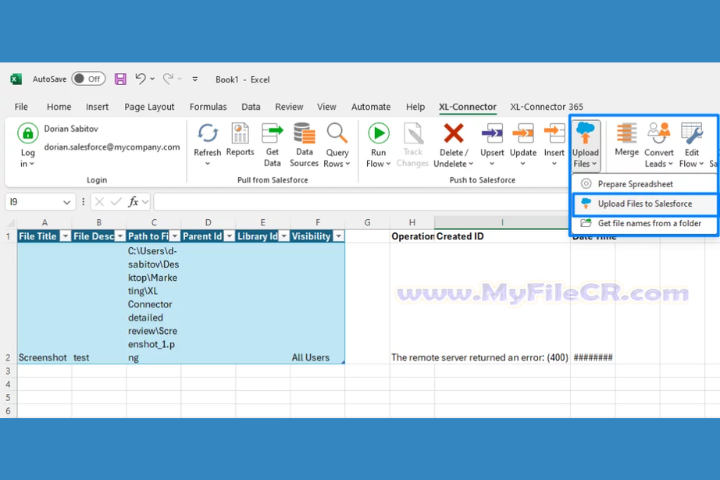This screenshot has width=720, height=480.
Task: Click the Insert icon in Push to Salesforce
Action: (554, 134)
